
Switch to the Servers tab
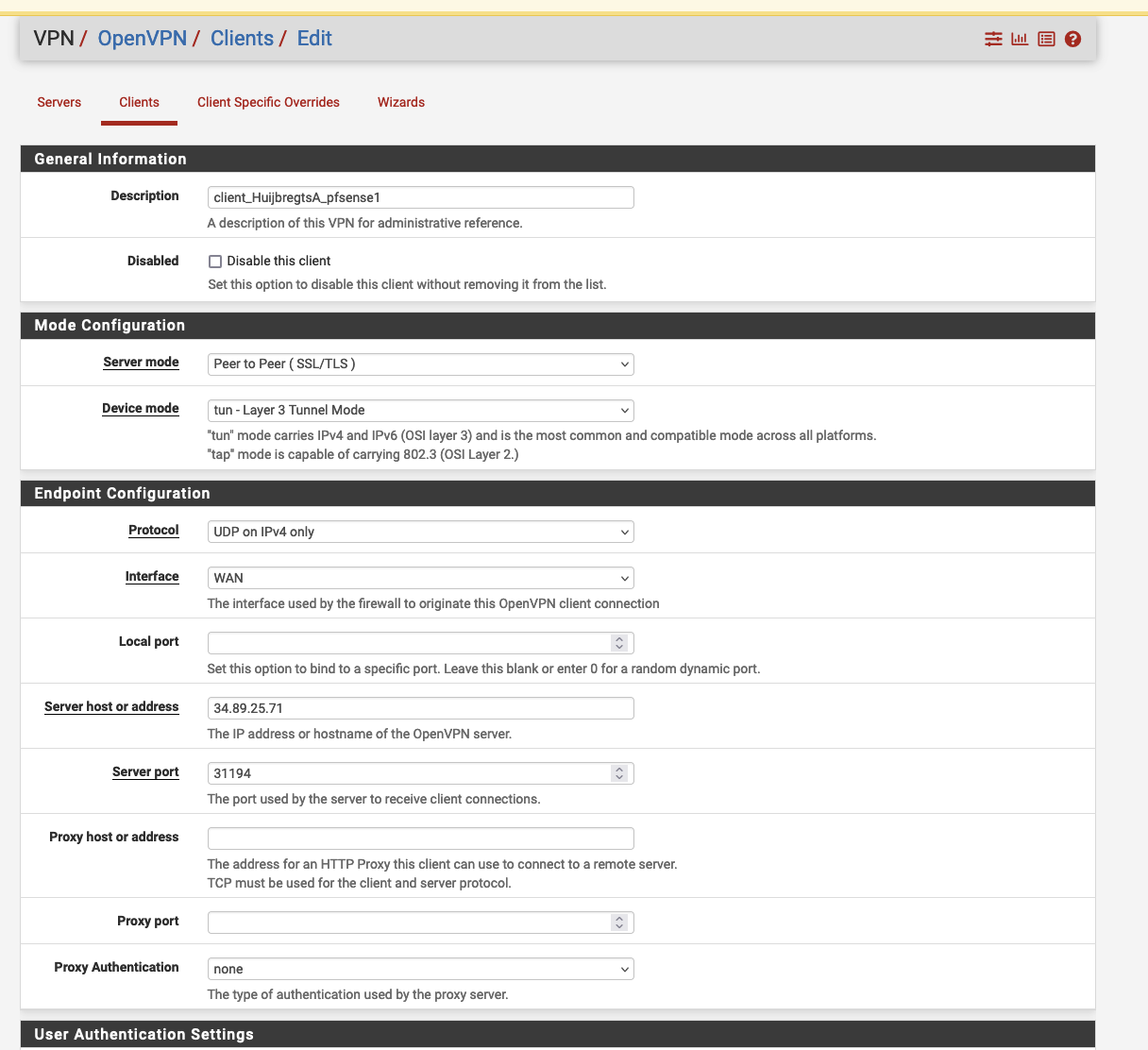pos(59,102)
